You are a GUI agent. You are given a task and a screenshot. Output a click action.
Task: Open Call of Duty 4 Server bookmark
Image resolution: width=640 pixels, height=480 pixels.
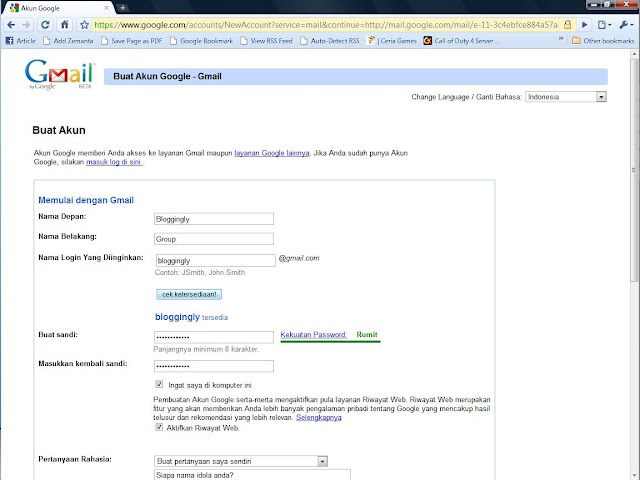pyautogui.click(x=461, y=41)
